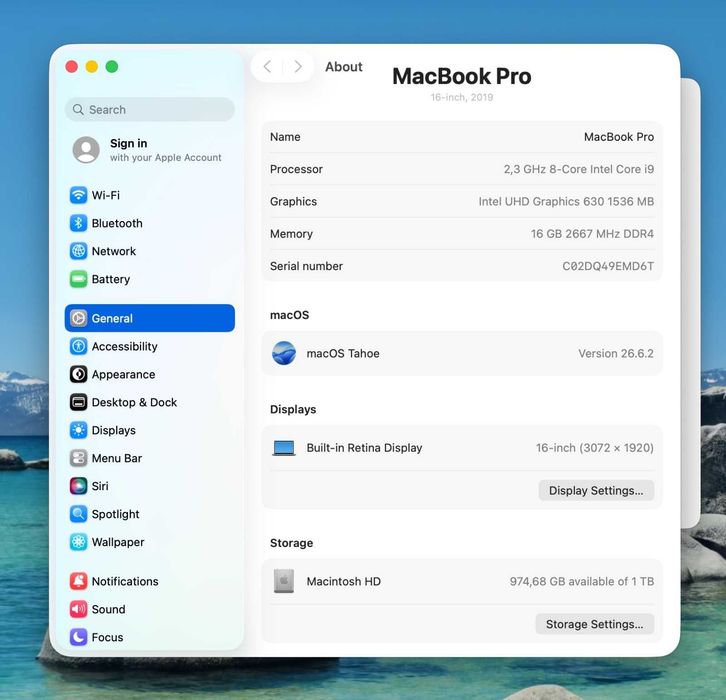Click the Apple Account avatar icon
The height and width of the screenshot is (700, 726).
(86, 150)
